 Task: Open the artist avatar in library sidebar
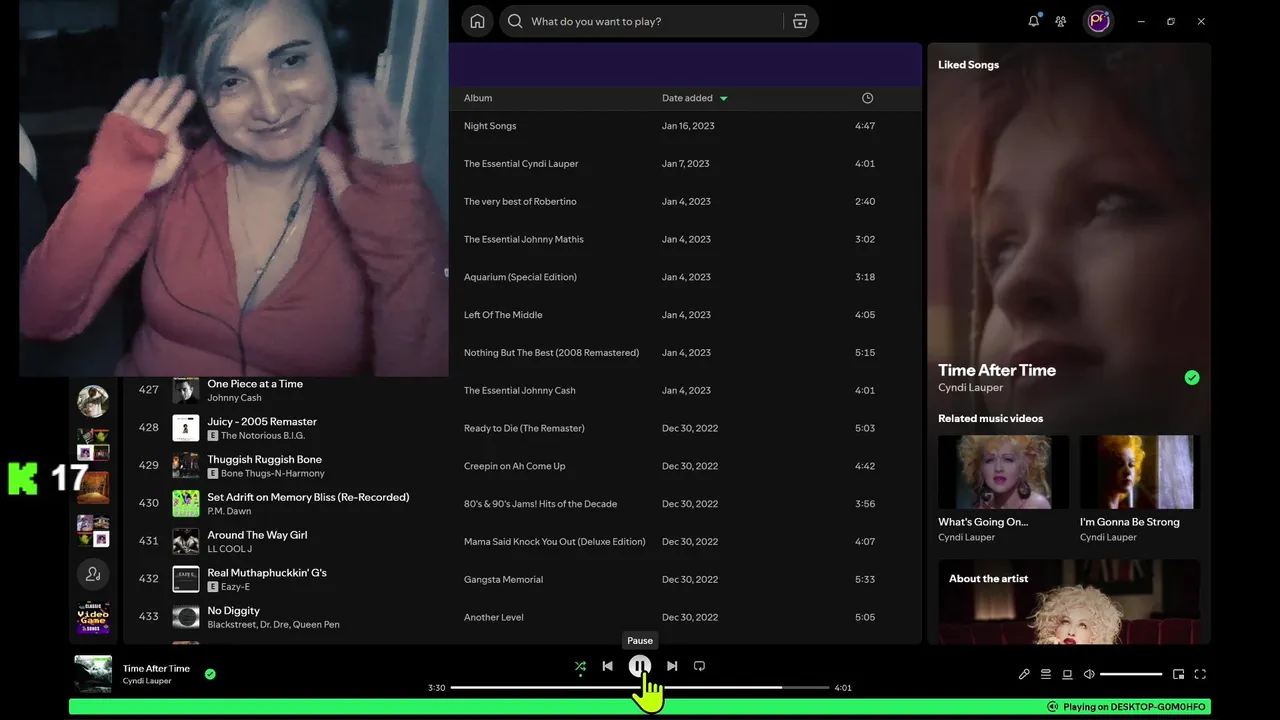pos(93,401)
